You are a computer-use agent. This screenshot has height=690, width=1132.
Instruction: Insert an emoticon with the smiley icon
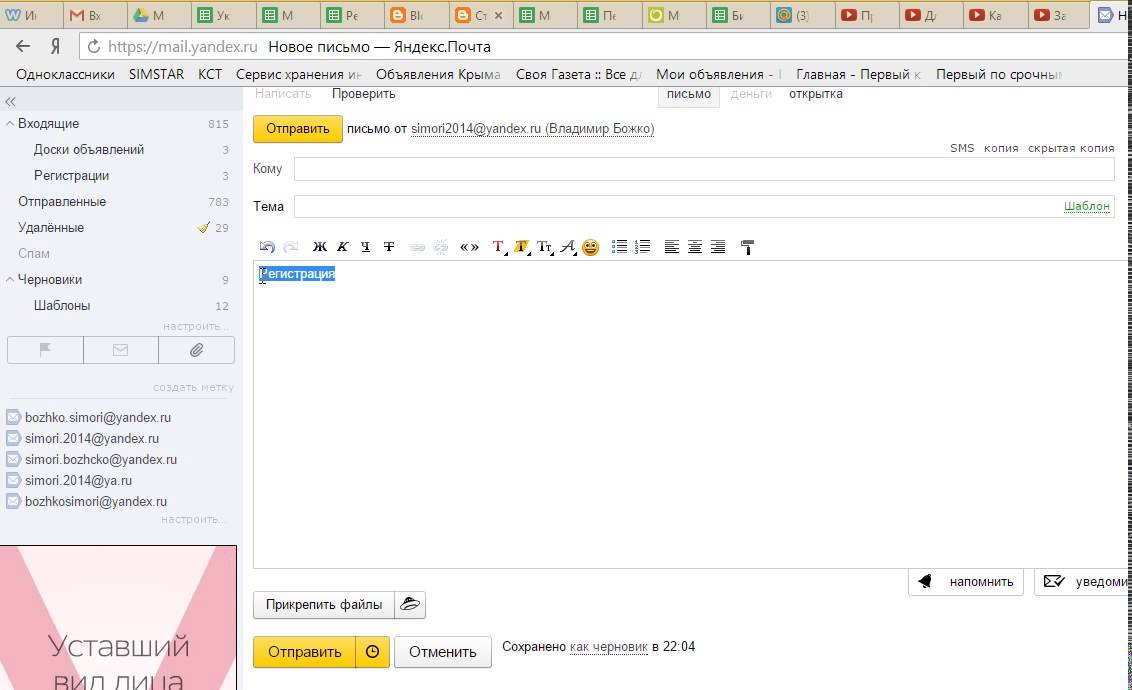tap(590, 247)
